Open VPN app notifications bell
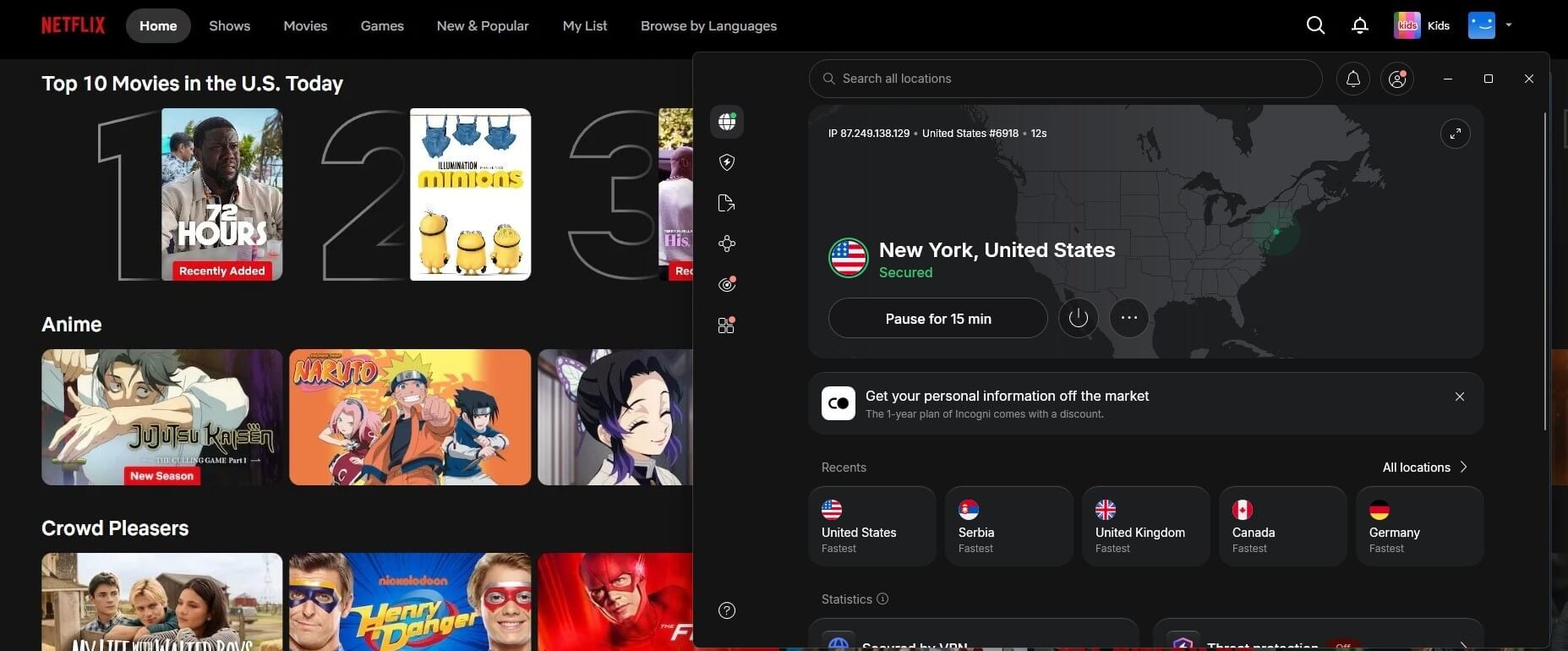The height and width of the screenshot is (651, 1568). 1353,79
